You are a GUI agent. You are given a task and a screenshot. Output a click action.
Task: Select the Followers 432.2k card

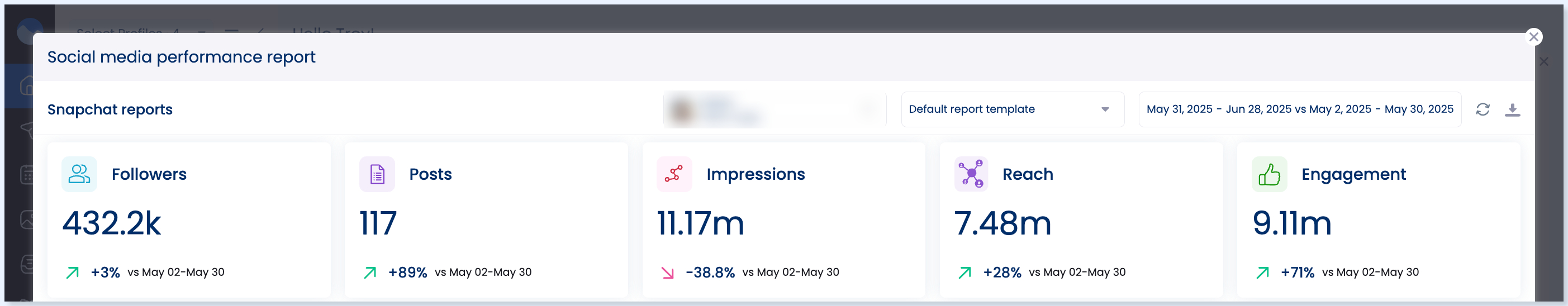tap(189, 219)
